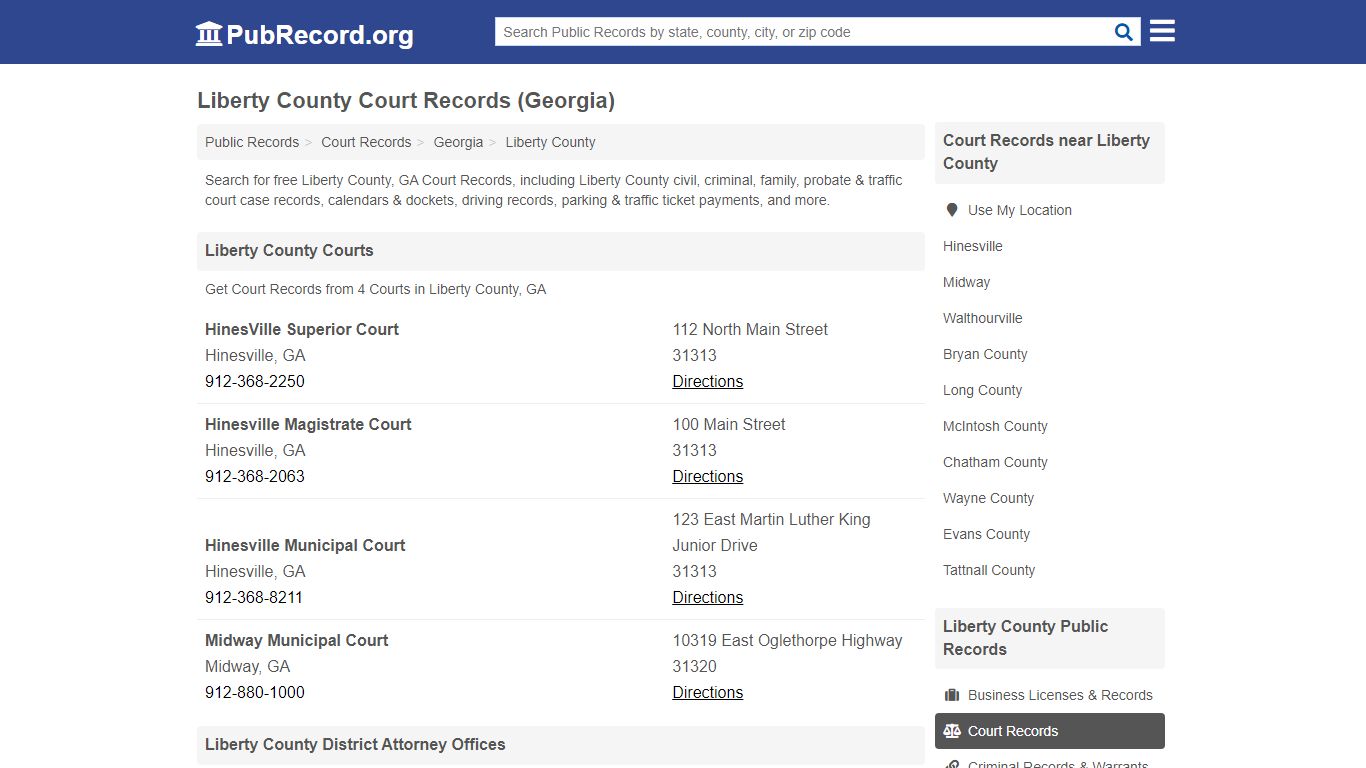
Task: Open HinesVille Superior Court listing
Action: [x=302, y=329]
